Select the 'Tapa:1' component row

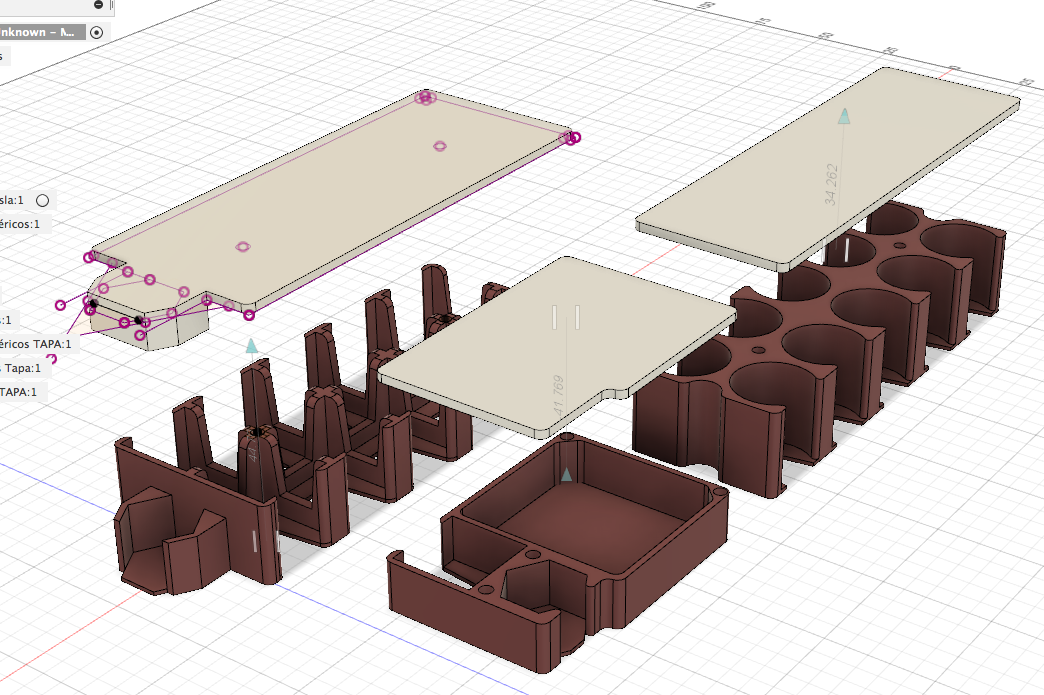click(25, 368)
